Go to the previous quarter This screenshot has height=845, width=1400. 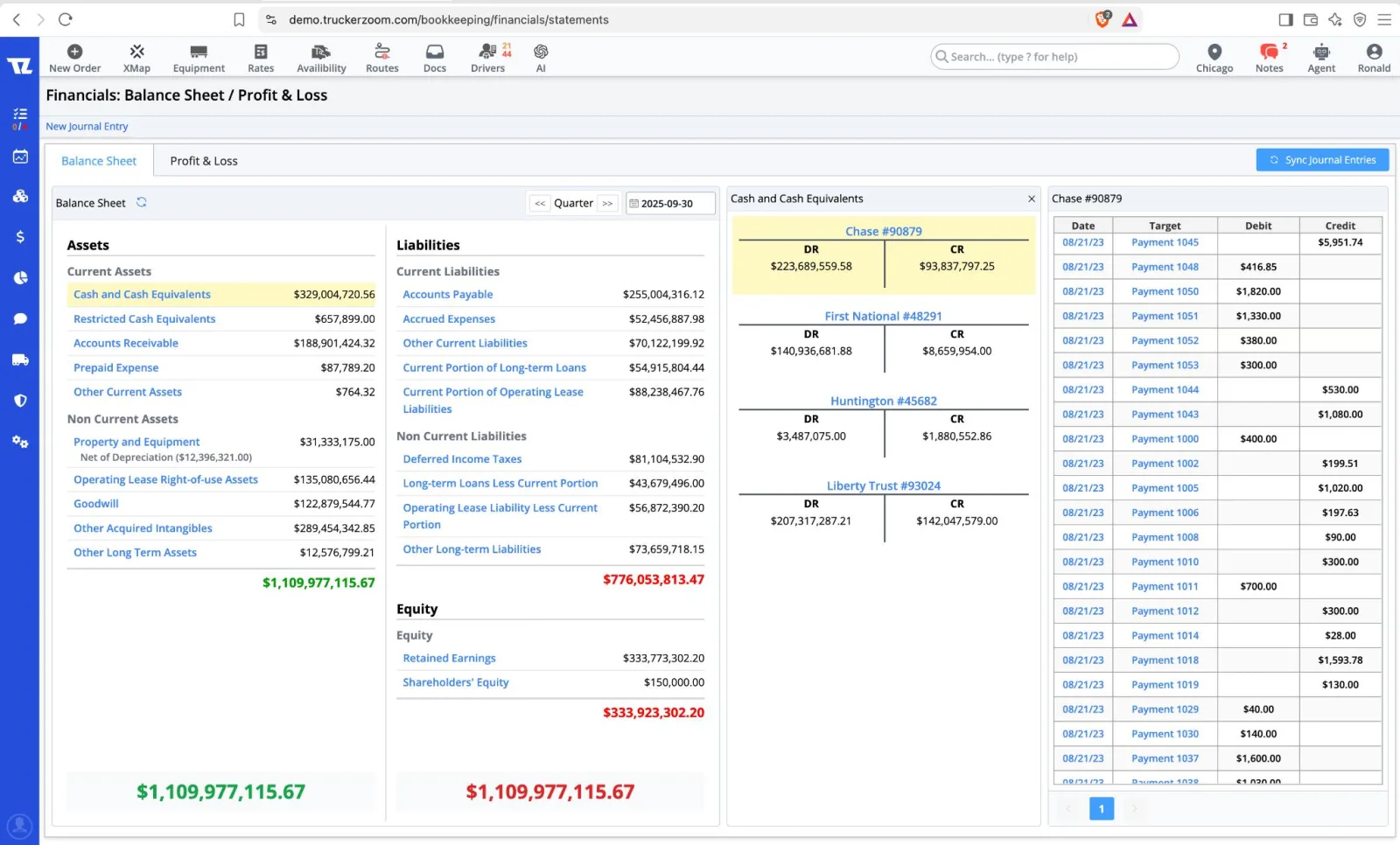point(540,203)
